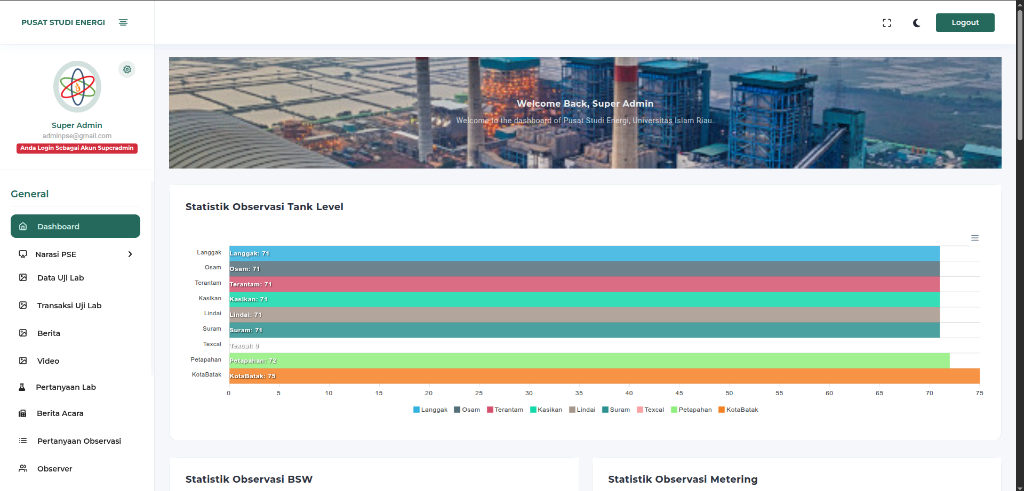The image size is (1024, 491).
Task: Enter fullscreen mode via header icon
Action: (x=886, y=23)
